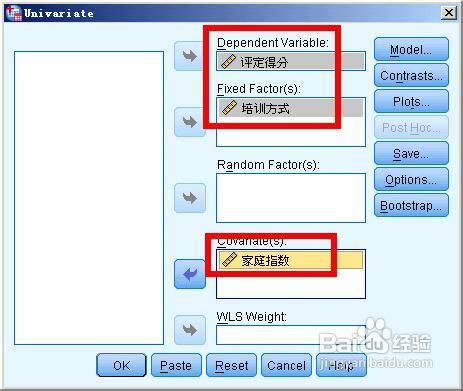This screenshot has height=391, width=463.
Task: Open the Save... dialog
Action: [x=411, y=153]
